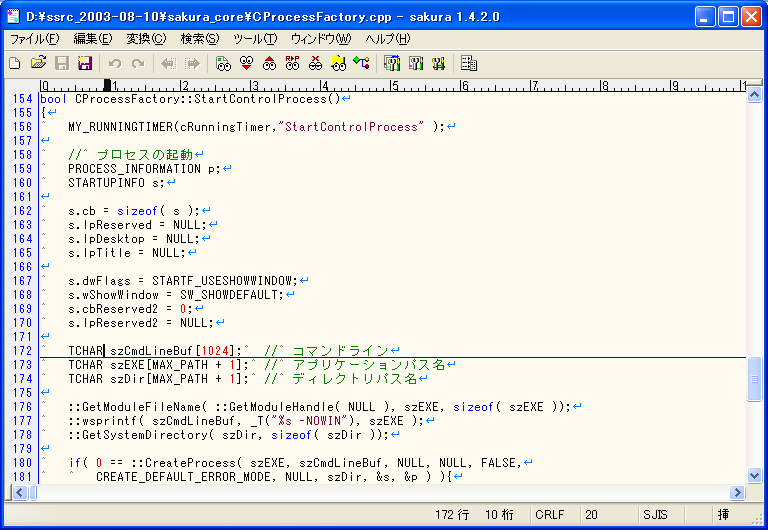768x530 pixels.
Task: Click the vertical scrollbar thumb
Action: click(754, 379)
